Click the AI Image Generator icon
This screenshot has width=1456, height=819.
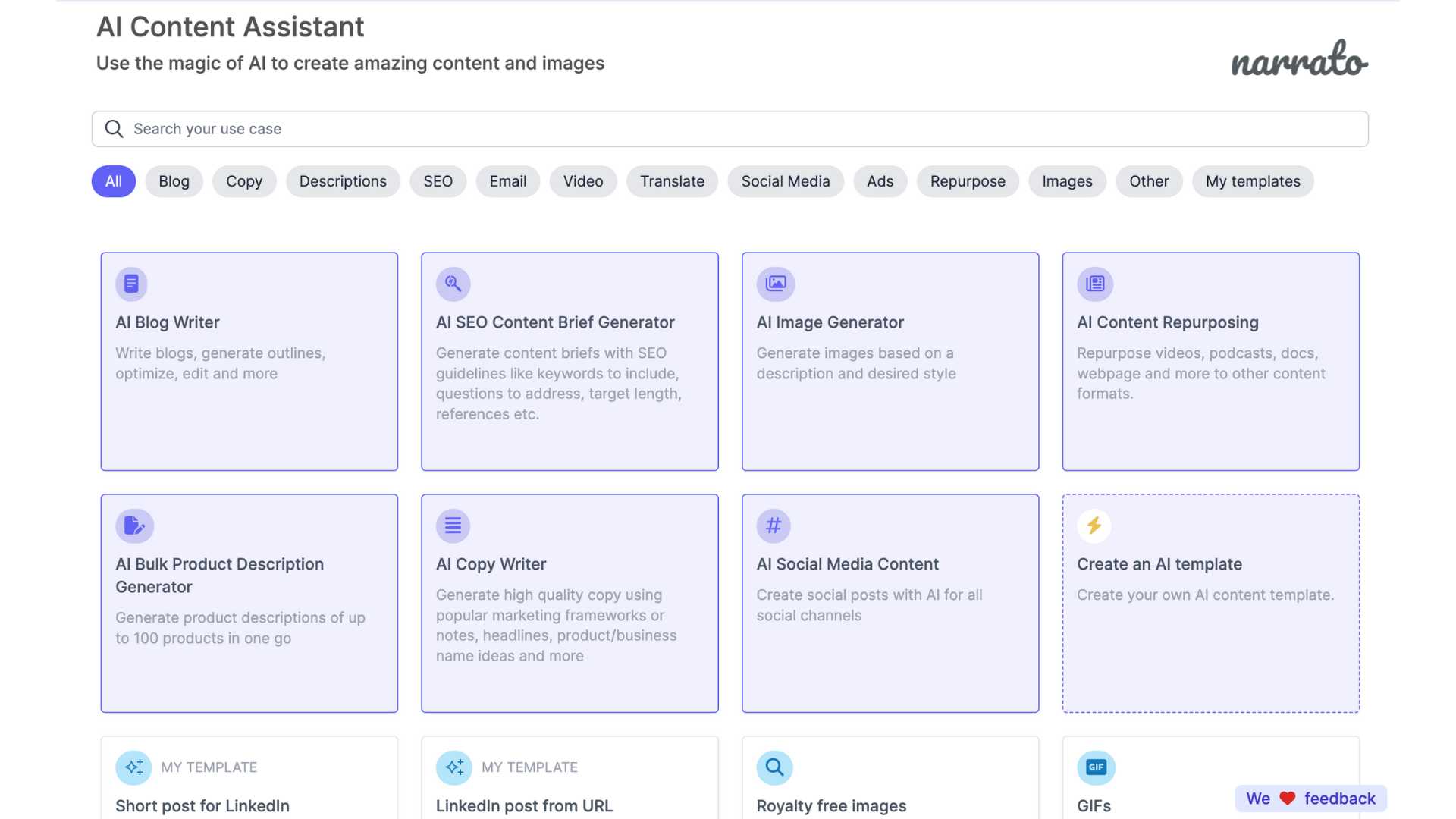[x=774, y=283]
